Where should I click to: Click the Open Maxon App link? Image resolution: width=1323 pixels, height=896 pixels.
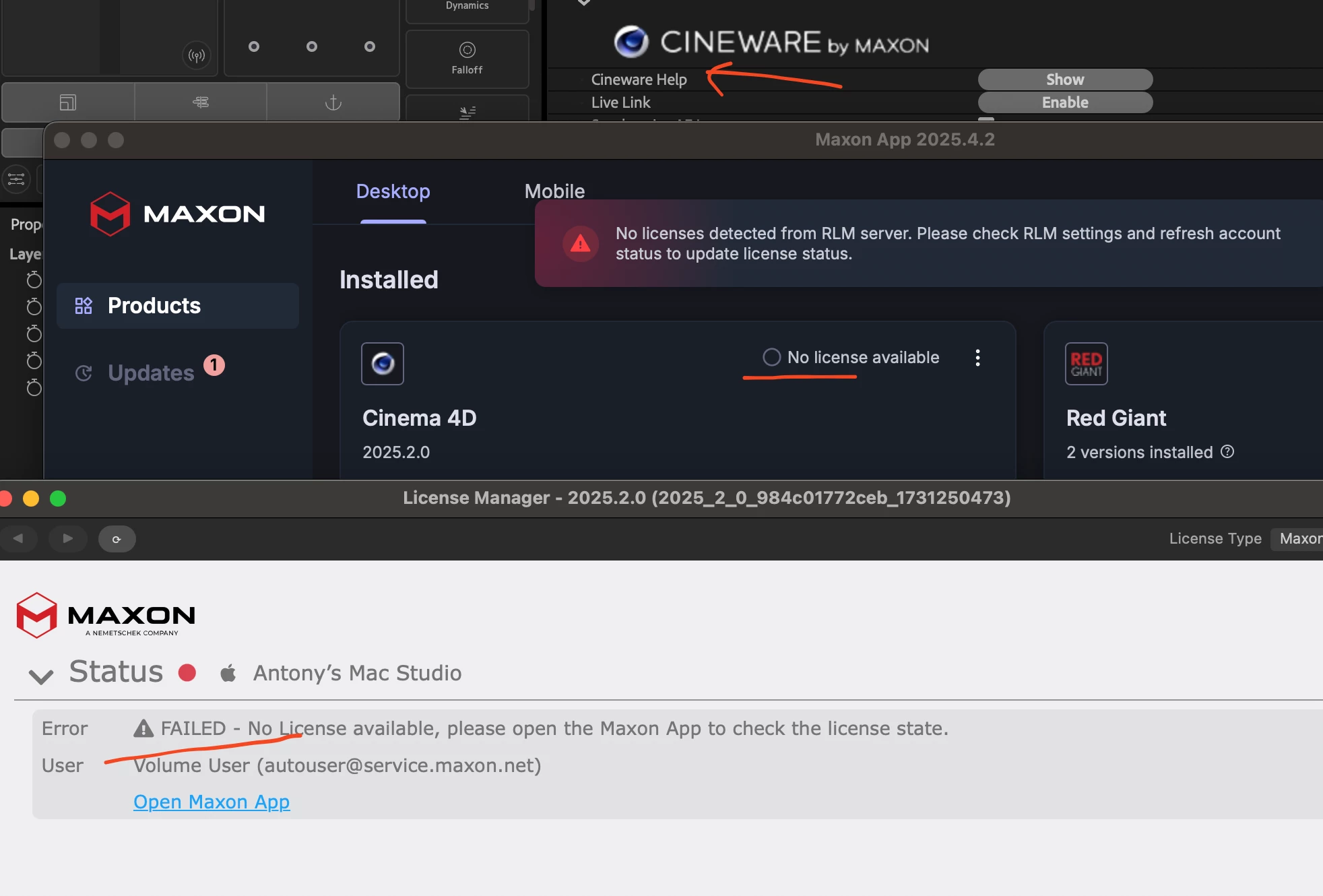pos(212,802)
